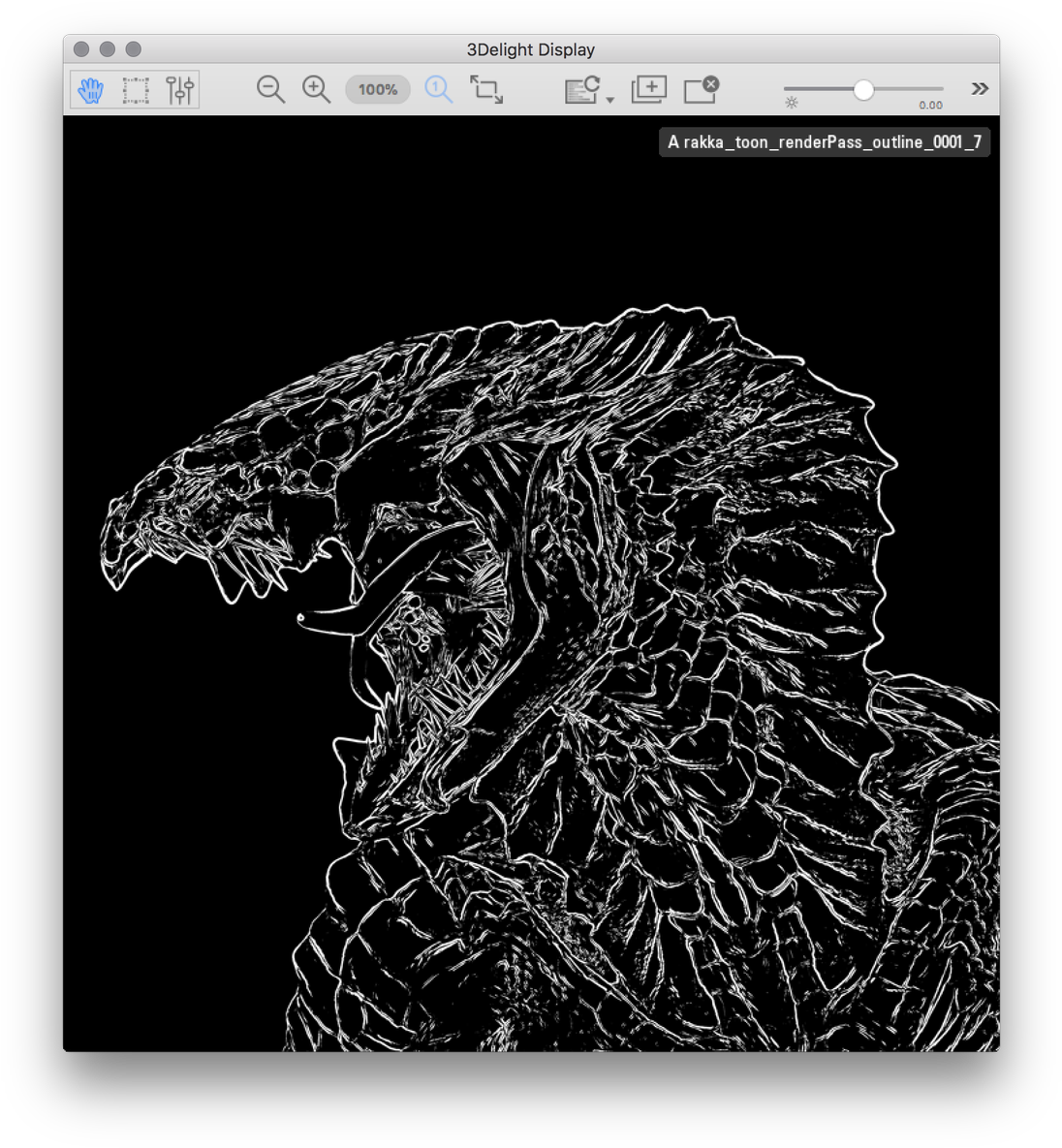Viewport: 1062px width, 1148px height.
Task: Open the re-render dropdown arrow
Action: (610, 100)
